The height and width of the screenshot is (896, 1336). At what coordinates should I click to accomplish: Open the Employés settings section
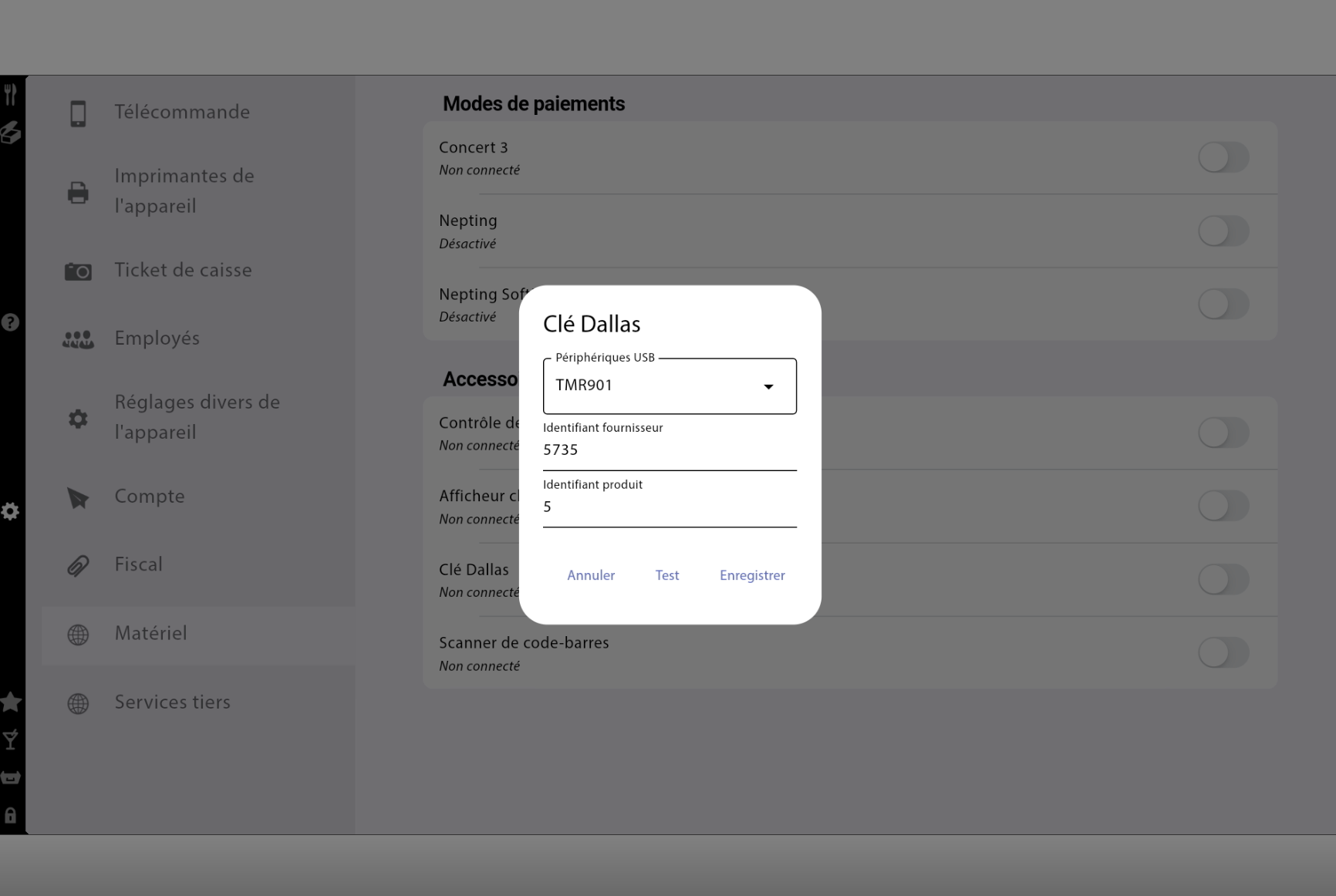click(x=157, y=339)
